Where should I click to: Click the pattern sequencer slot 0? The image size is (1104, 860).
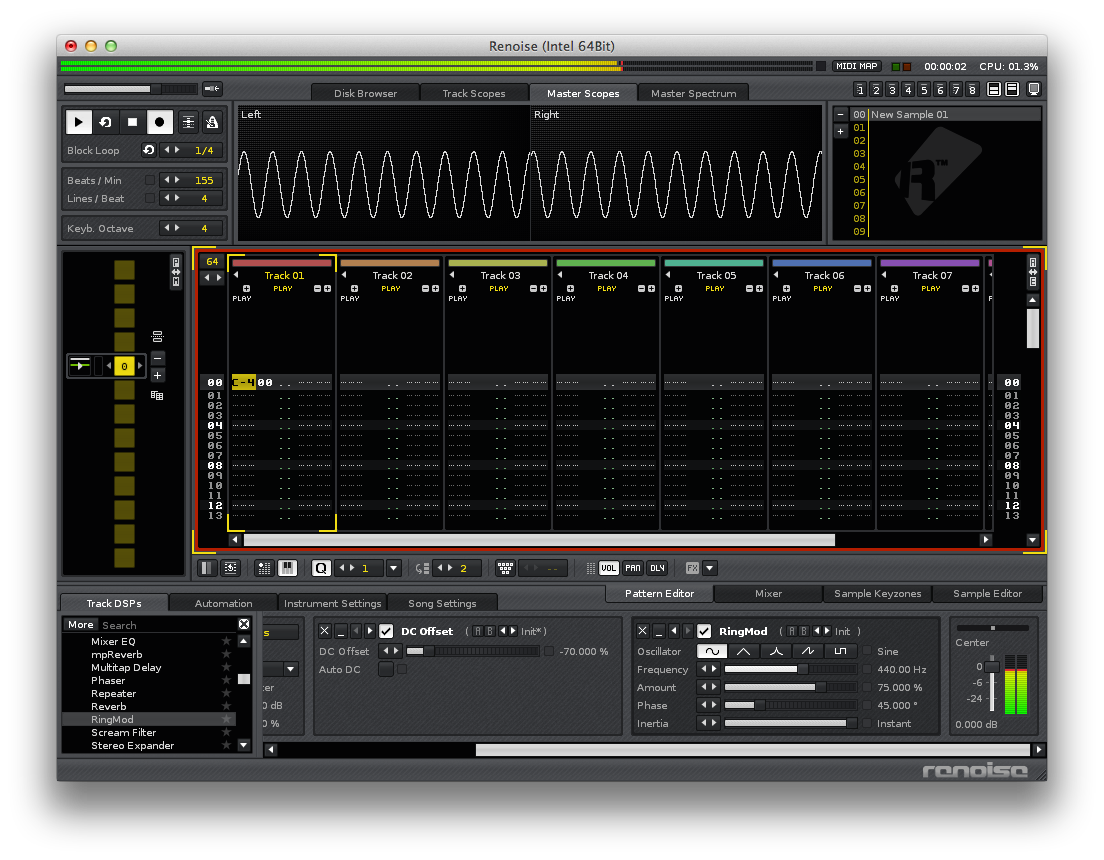[125, 366]
